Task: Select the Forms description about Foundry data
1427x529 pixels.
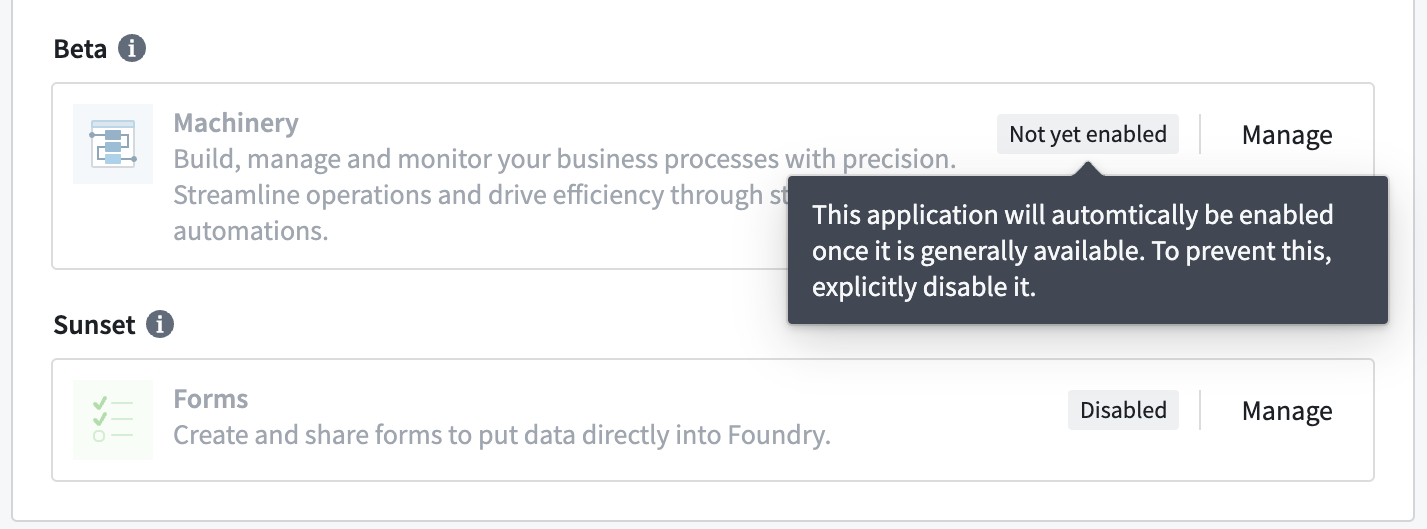Action: (502, 435)
